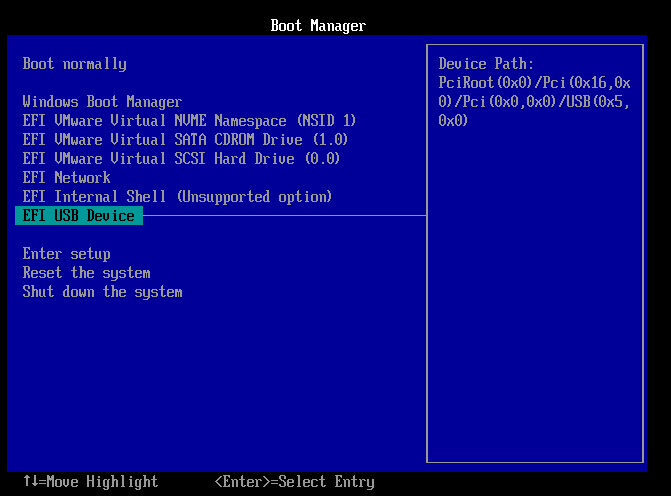Click the Boot Manager title
The width and height of the screenshot is (671, 496).
pos(318,26)
